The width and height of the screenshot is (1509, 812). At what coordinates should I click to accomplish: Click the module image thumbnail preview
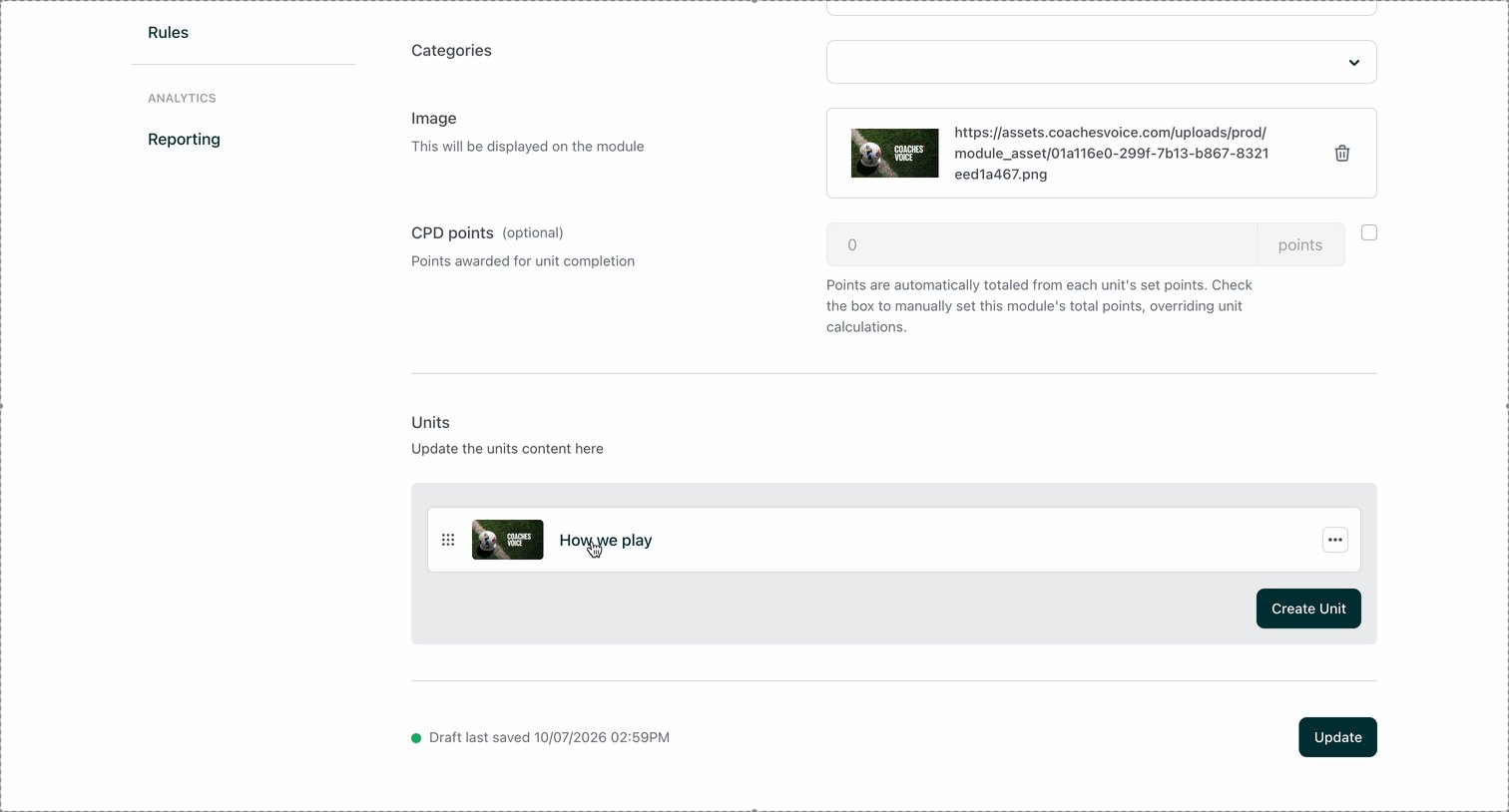(x=894, y=153)
